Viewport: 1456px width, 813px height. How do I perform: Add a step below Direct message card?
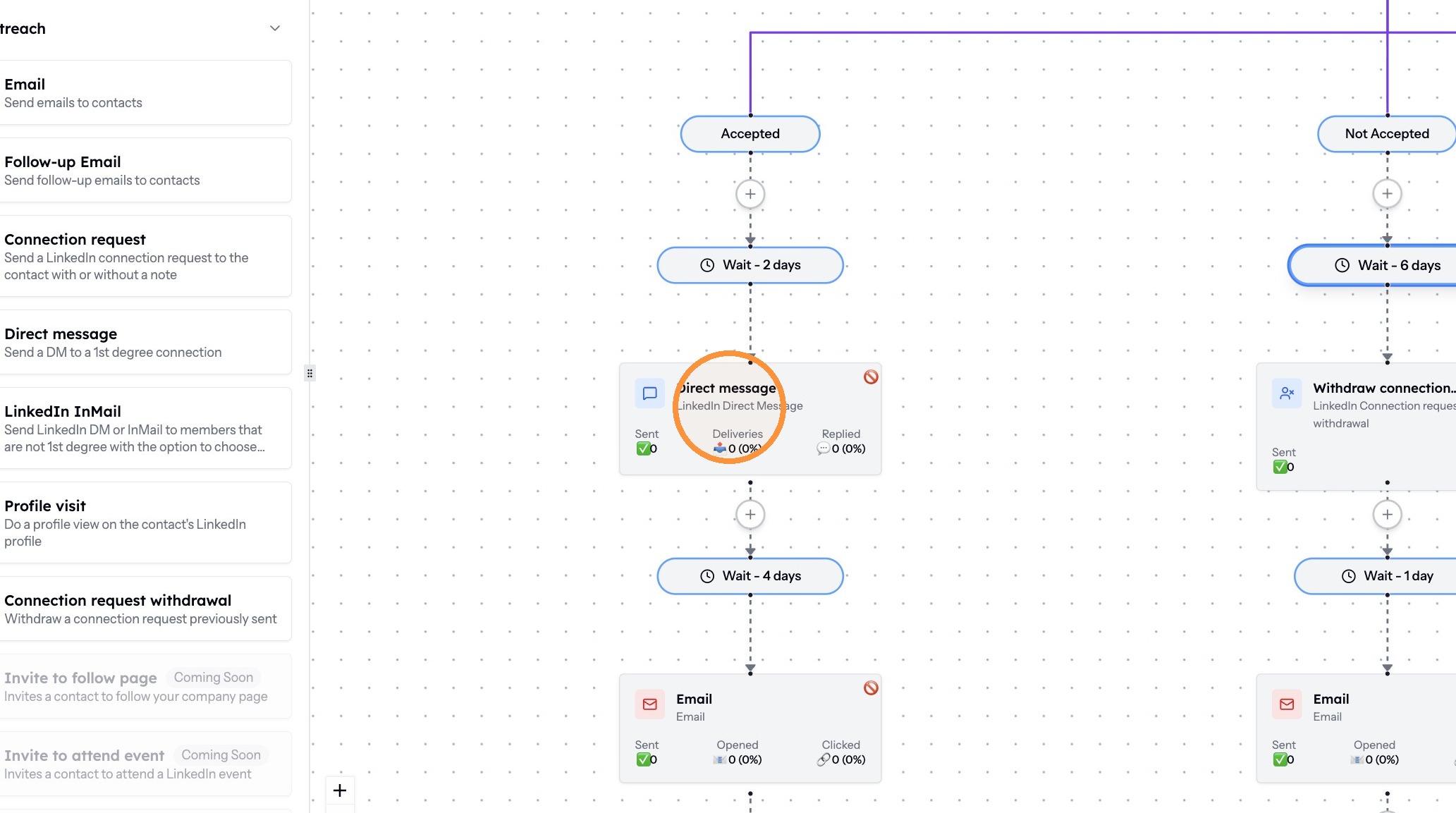pyautogui.click(x=750, y=515)
